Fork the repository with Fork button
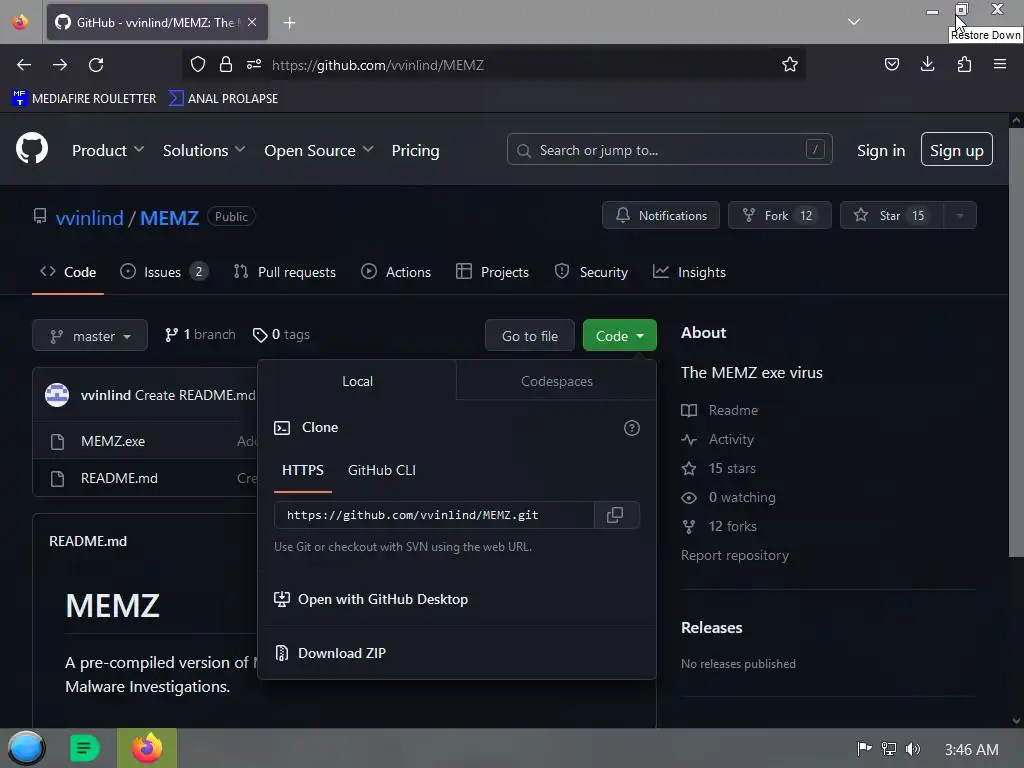This screenshot has height=768, width=1024. (x=780, y=216)
